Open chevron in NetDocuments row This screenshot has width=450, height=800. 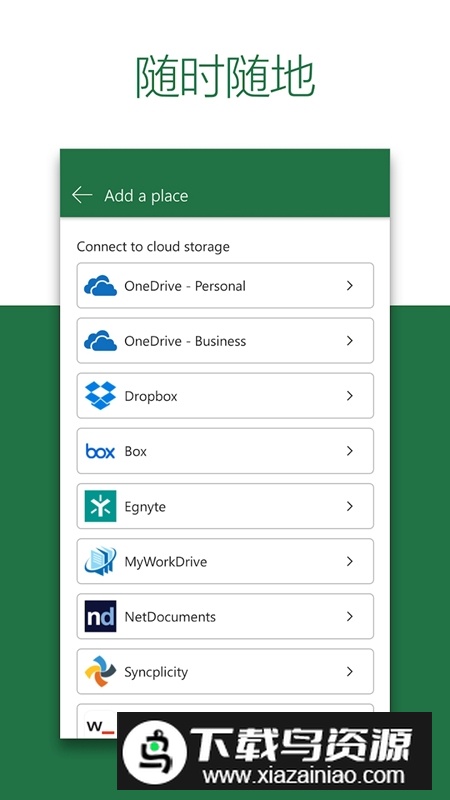[350, 616]
